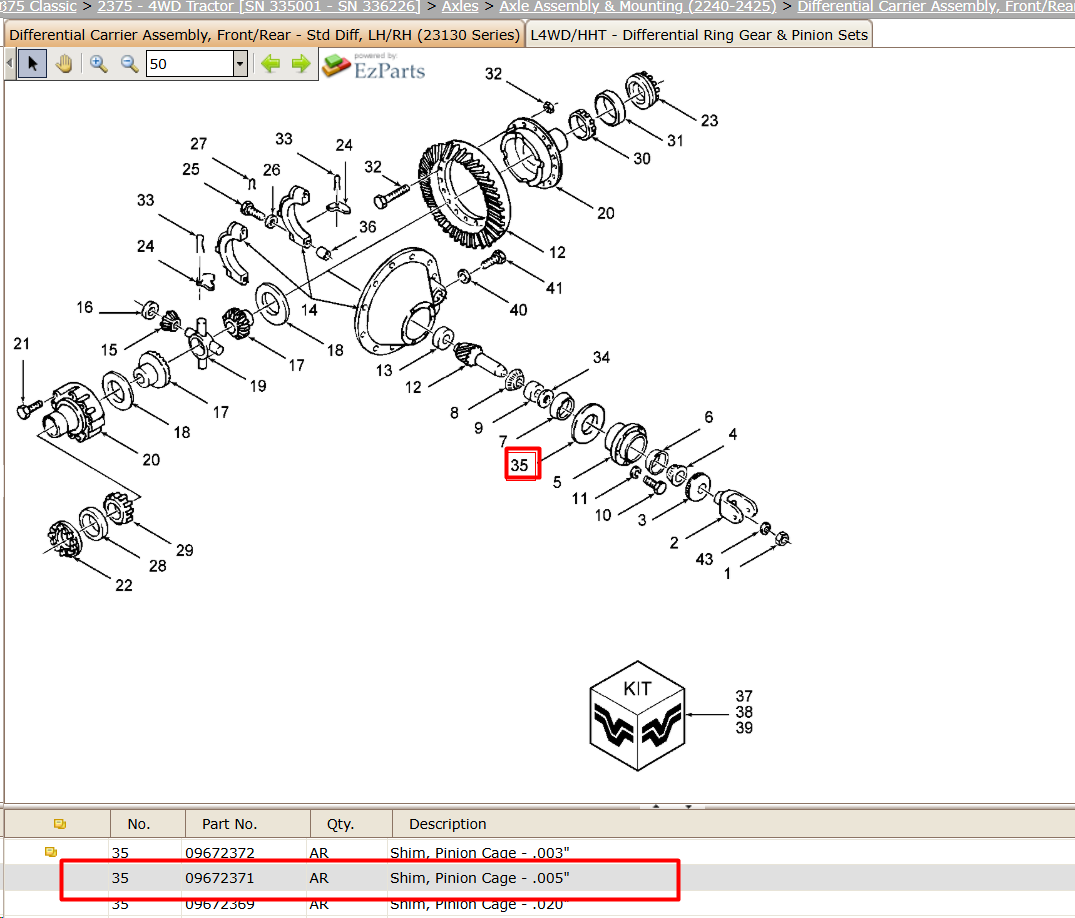Click the EzParts logo
This screenshot has width=1075, height=918.
(374, 67)
